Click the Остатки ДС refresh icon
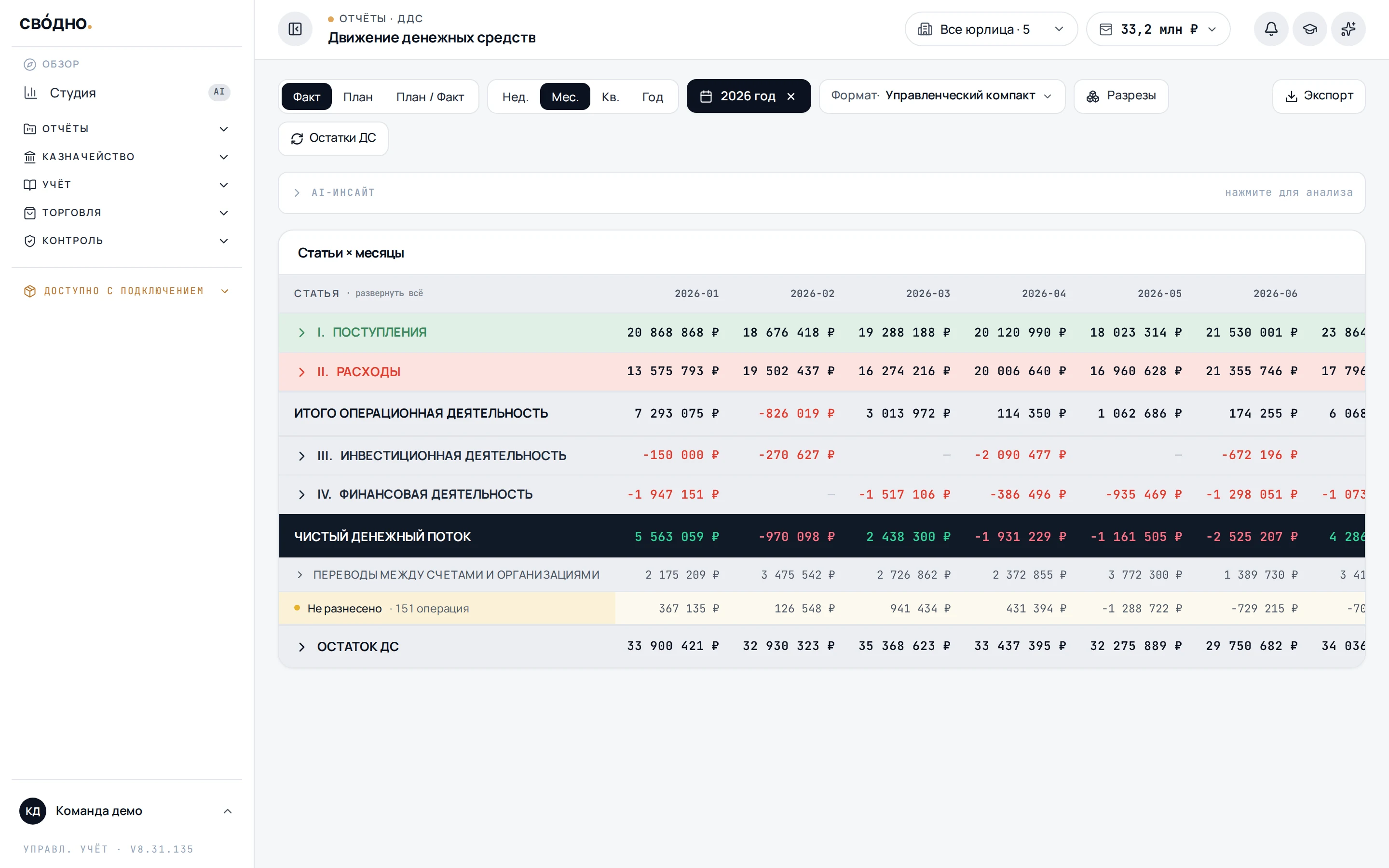The height and width of the screenshot is (868, 1389). coord(297,138)
